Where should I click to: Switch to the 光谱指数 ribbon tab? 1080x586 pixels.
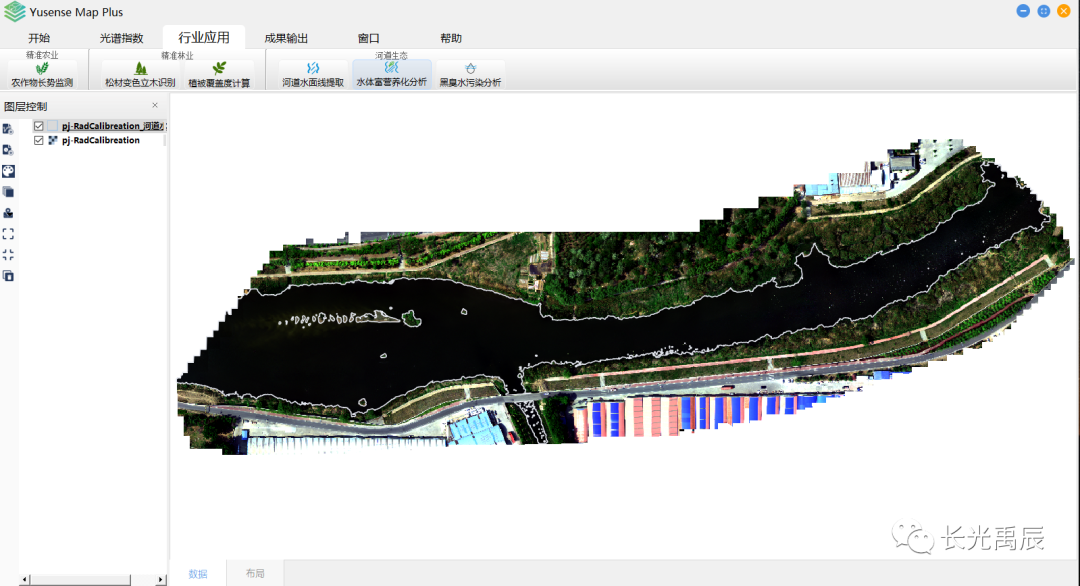[x=121, y=38]
